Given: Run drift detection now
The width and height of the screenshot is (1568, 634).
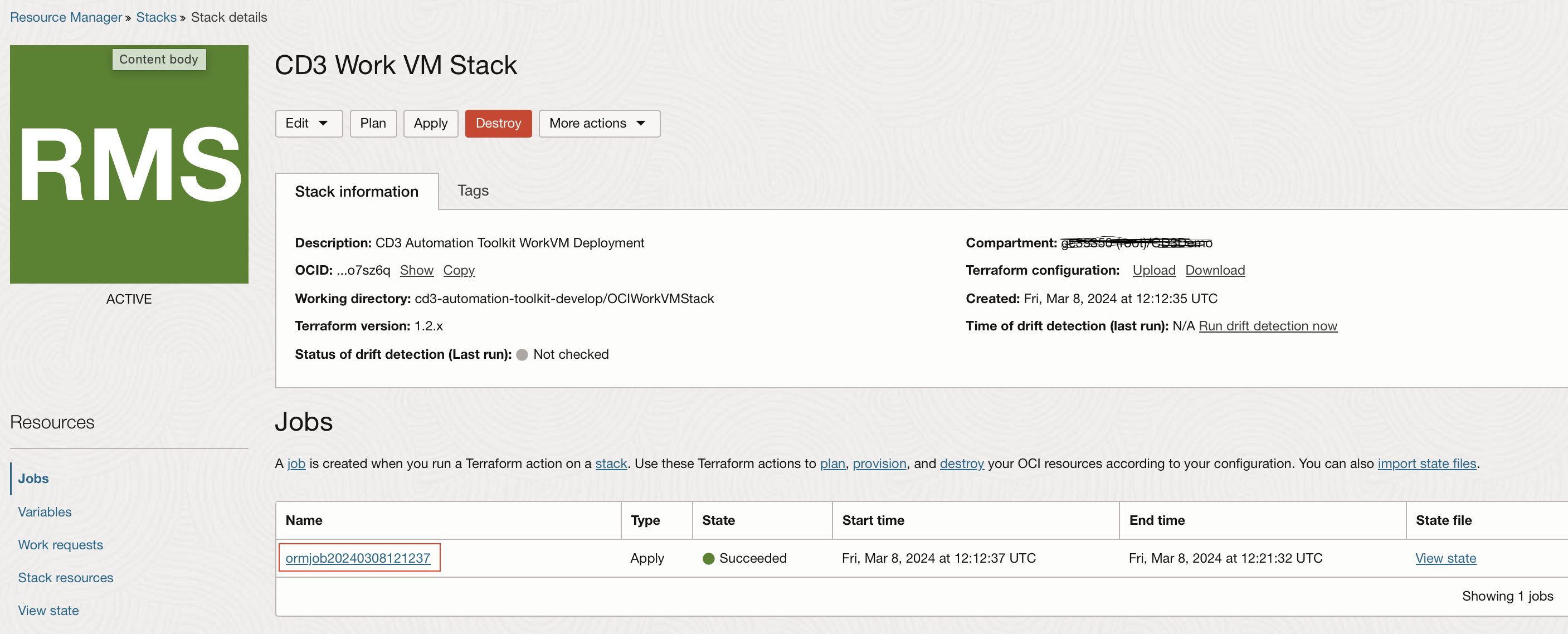Looking at the screenshot, I should coord(1267,326).
